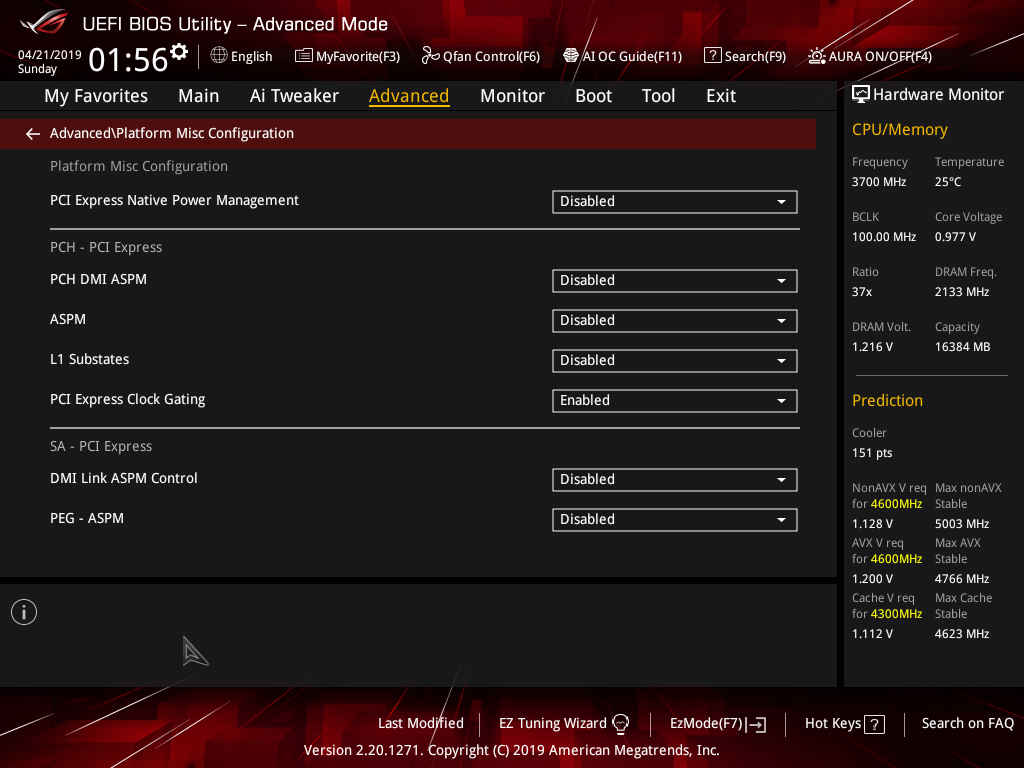Viewport: 1024px width, 768px height.
Task: Click the 01:56 clock time
Action: (x=128, y=60)
